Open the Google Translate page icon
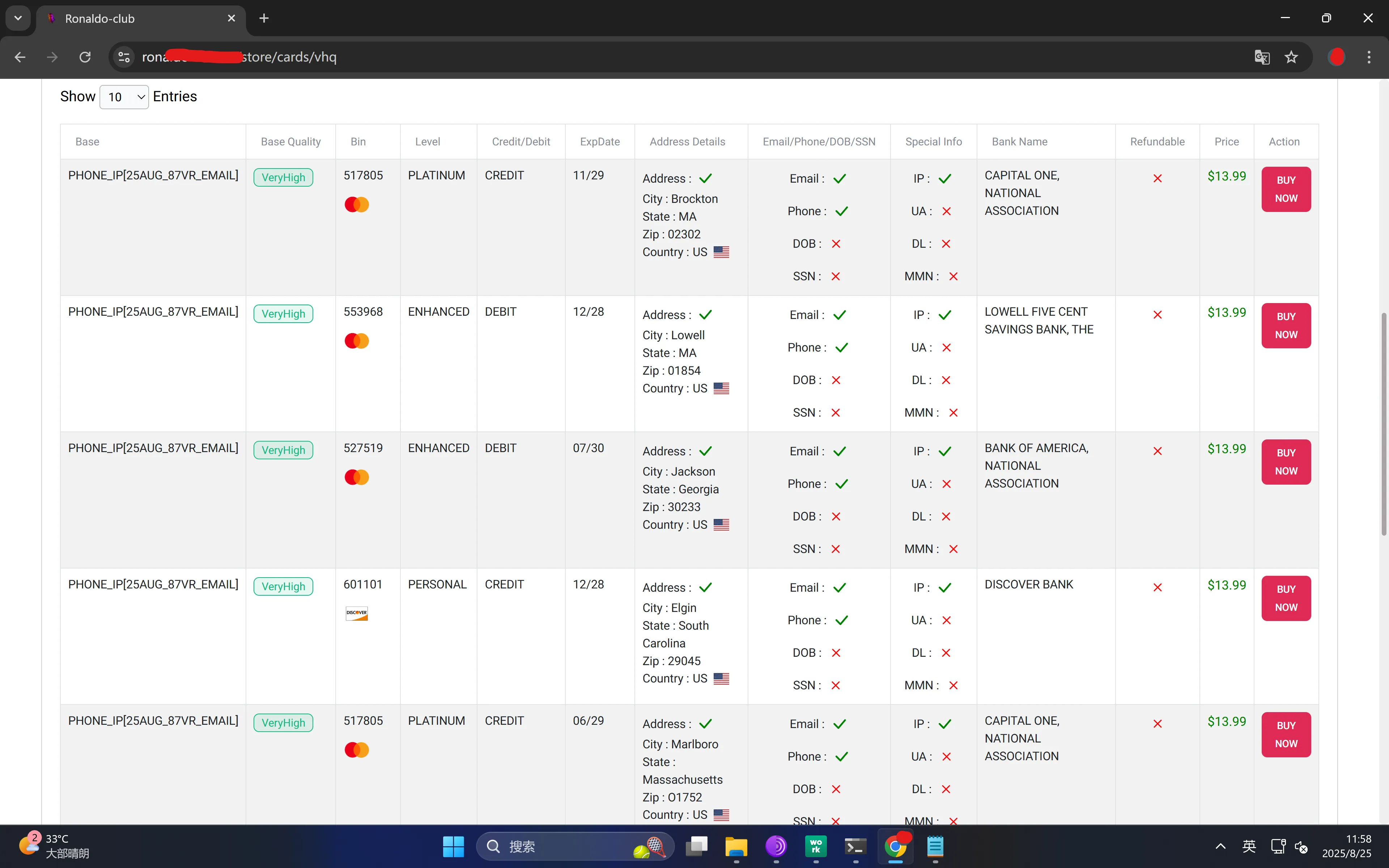Screen dimensions: 1389x868 point(1262,57)
